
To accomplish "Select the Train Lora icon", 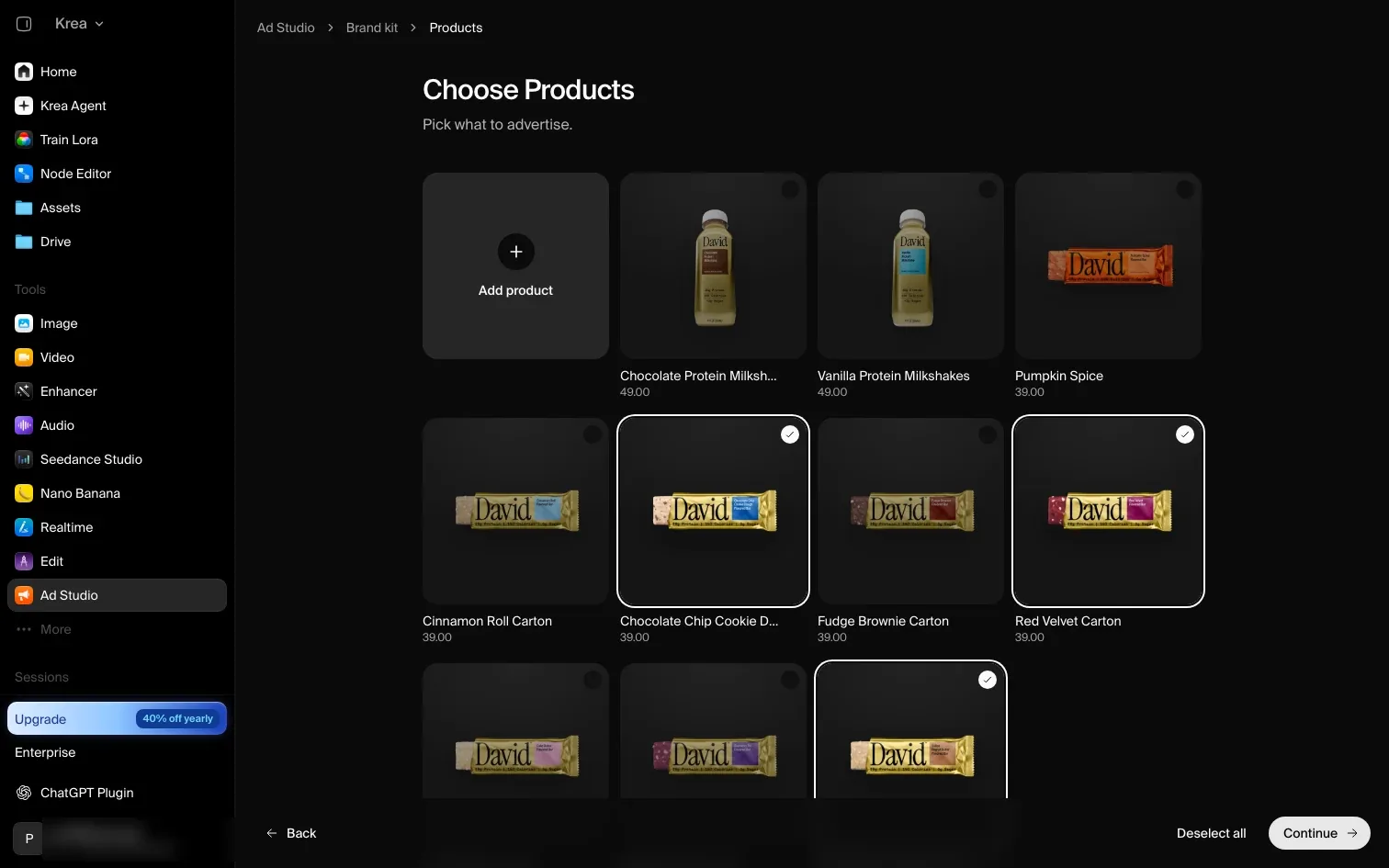I will pos(24,140).
